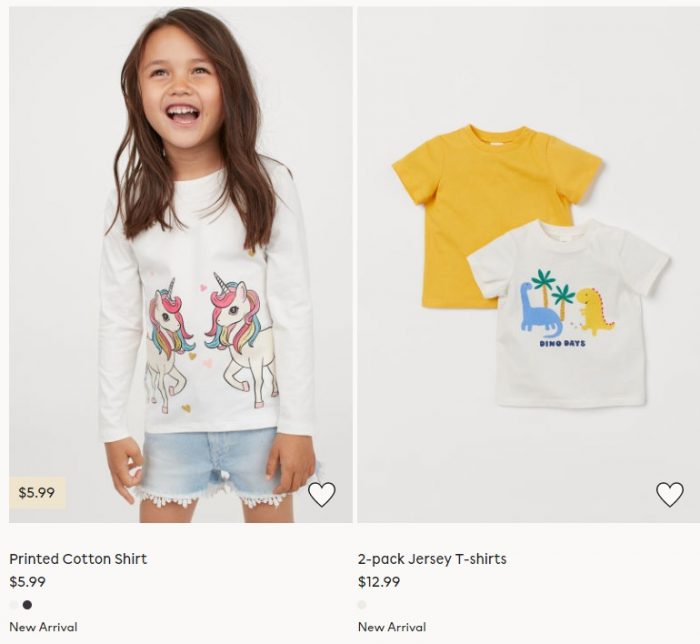The height and width of the screenshot is (644, 700).
Task: Click New Arrival label under Printed Cotton Shirt
Action: click(x=43, y=627)
